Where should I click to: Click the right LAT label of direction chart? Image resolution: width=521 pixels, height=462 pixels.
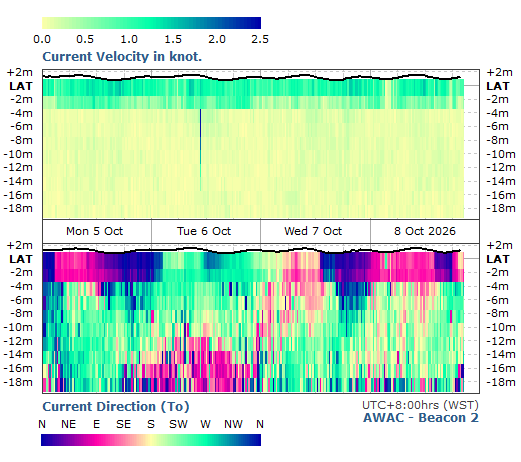(498, 259)
